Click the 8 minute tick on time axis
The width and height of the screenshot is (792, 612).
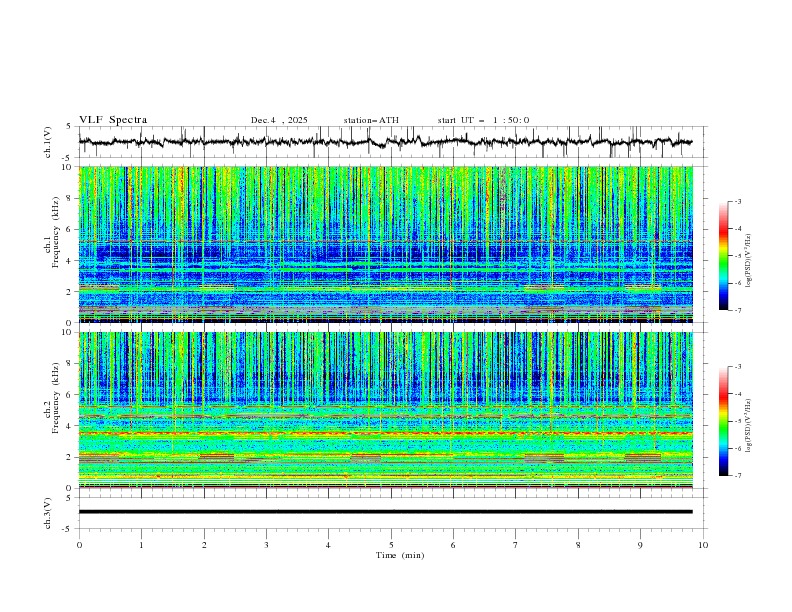578,545
